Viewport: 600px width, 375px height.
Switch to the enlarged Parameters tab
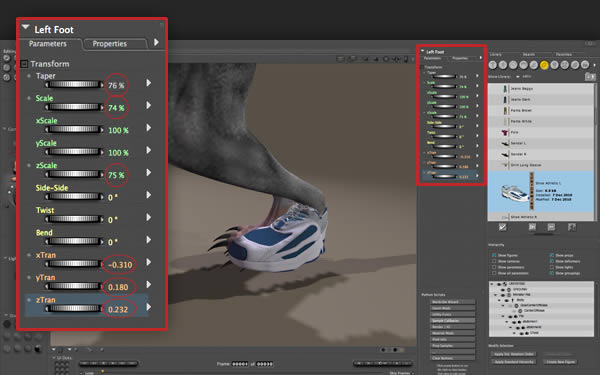48,44
